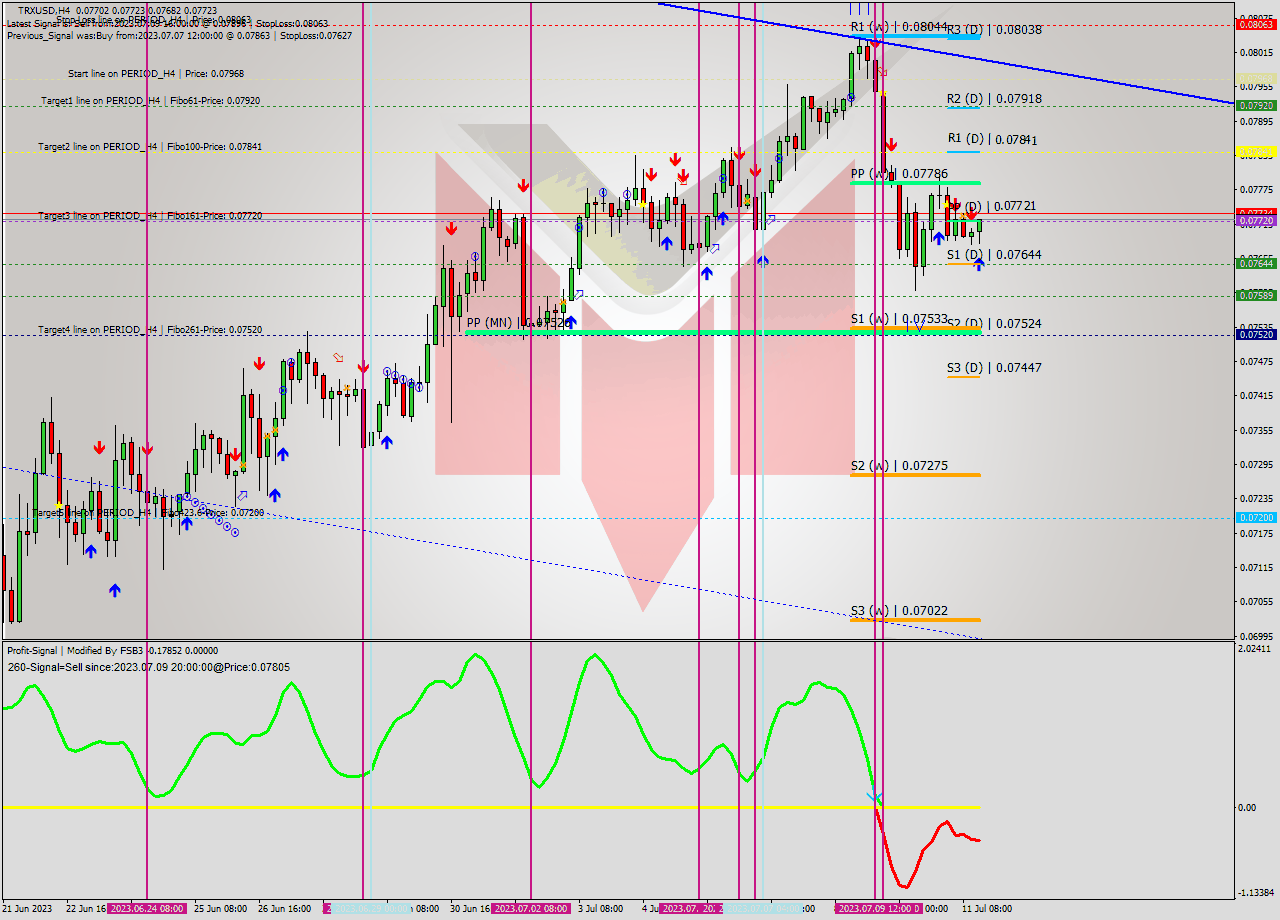Select the green 0.07920 price tag

[1256, 105]
